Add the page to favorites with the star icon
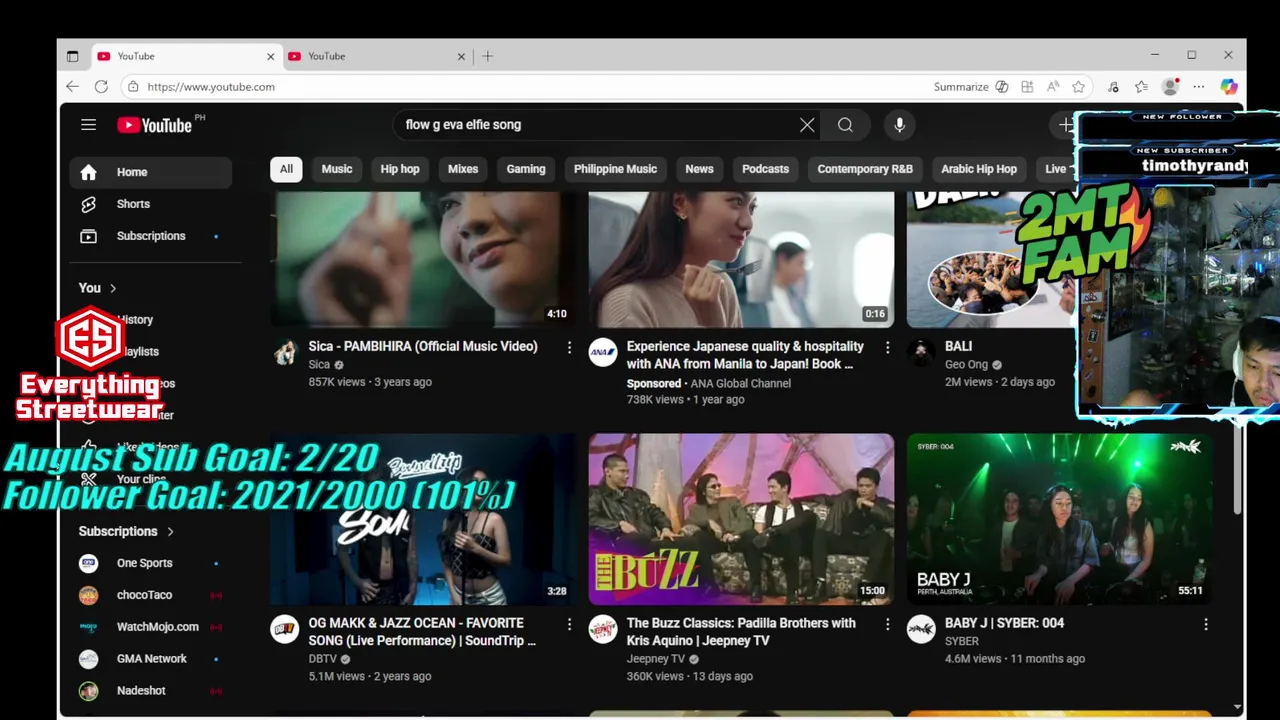Screen dimensions: 1280x720 1078,87
